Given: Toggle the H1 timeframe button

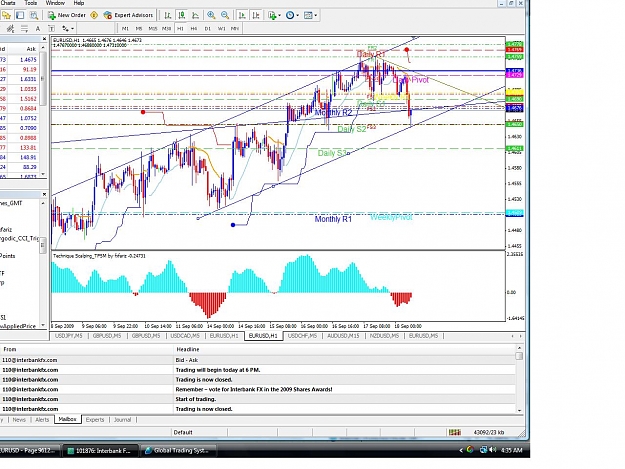Looking at the screenshot, I should coord(180,28).
